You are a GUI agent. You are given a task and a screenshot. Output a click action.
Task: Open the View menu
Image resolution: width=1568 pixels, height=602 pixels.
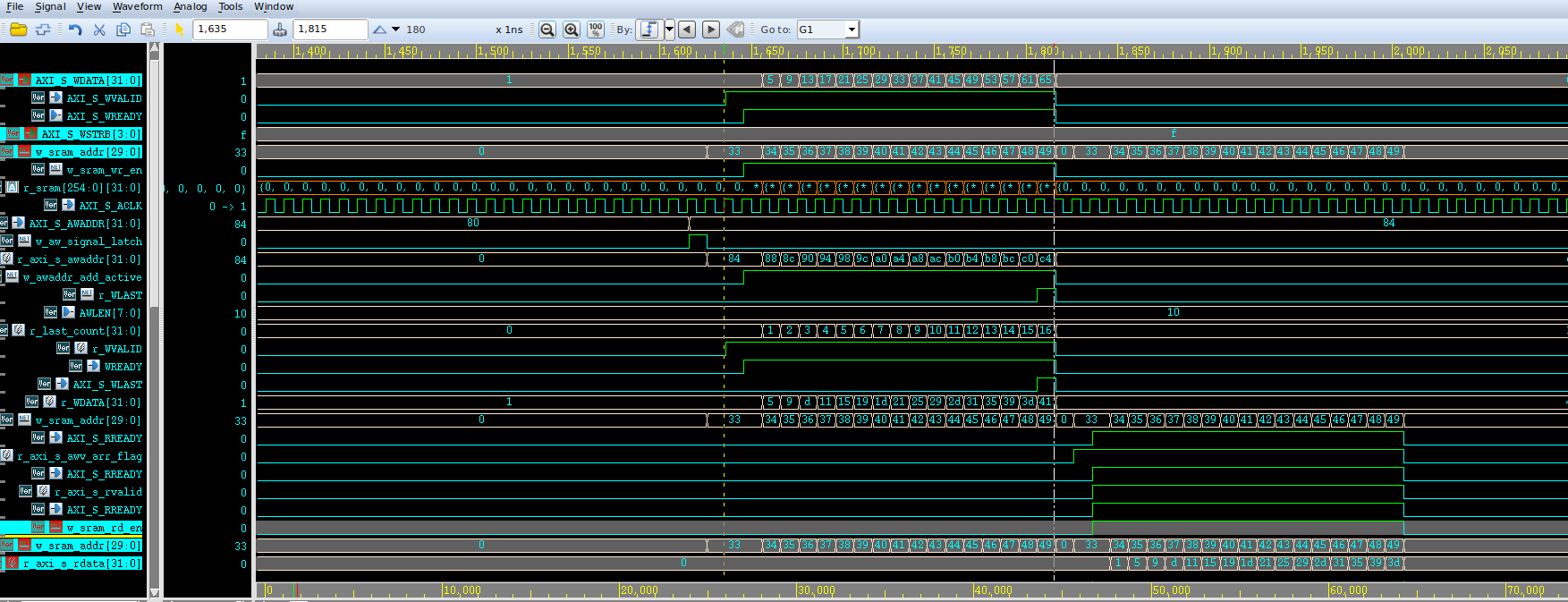click(89, 6)
